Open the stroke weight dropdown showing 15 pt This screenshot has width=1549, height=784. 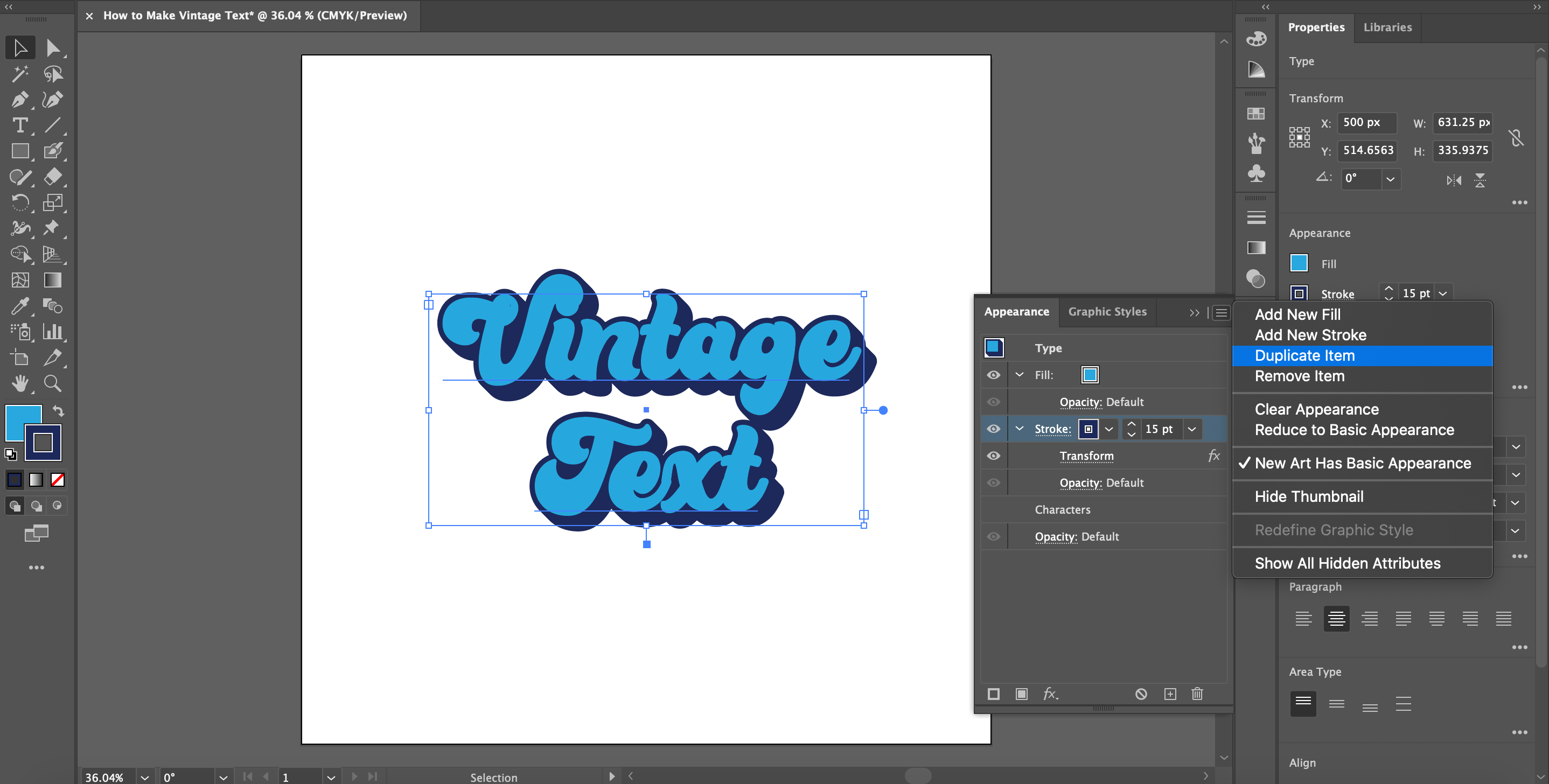coord(1192,429)
